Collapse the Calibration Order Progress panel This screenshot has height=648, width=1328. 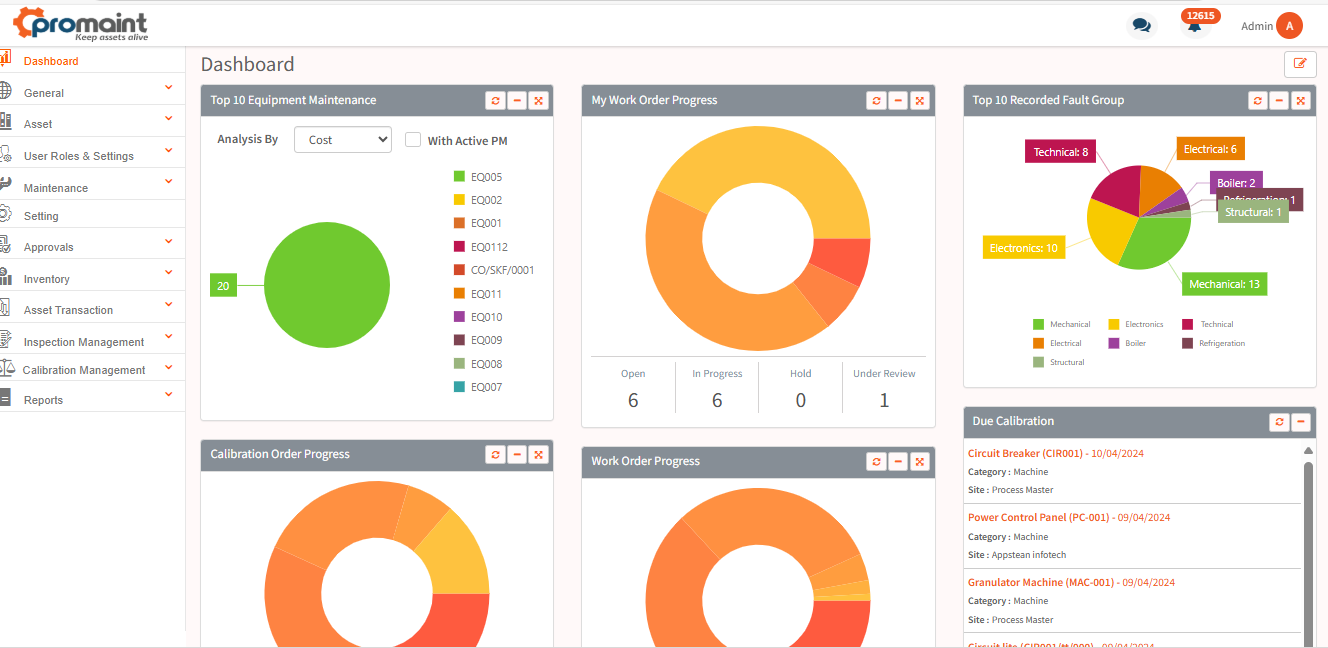[517, 454]
